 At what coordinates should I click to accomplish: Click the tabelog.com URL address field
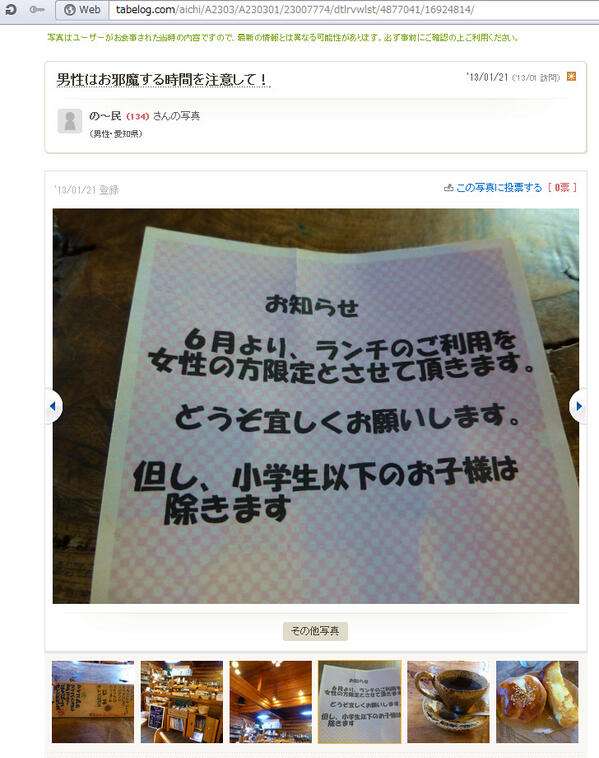point(355,10)
